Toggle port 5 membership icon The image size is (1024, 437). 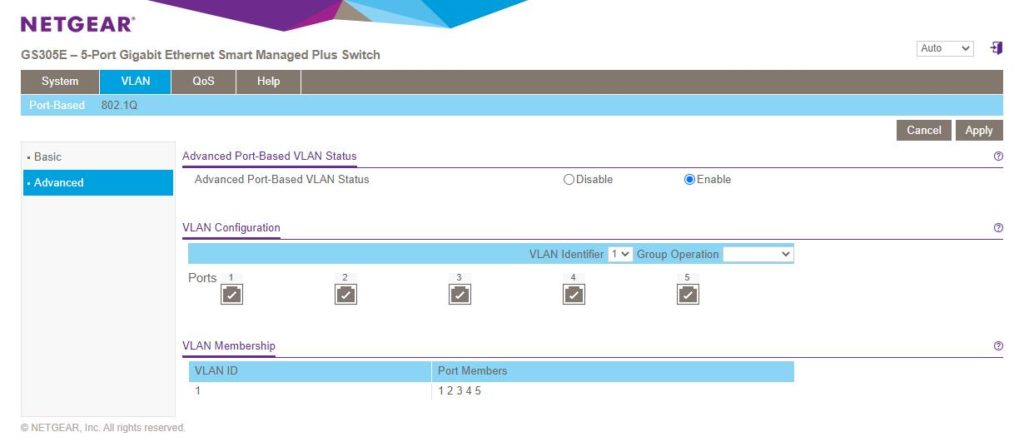pos(688,294)
